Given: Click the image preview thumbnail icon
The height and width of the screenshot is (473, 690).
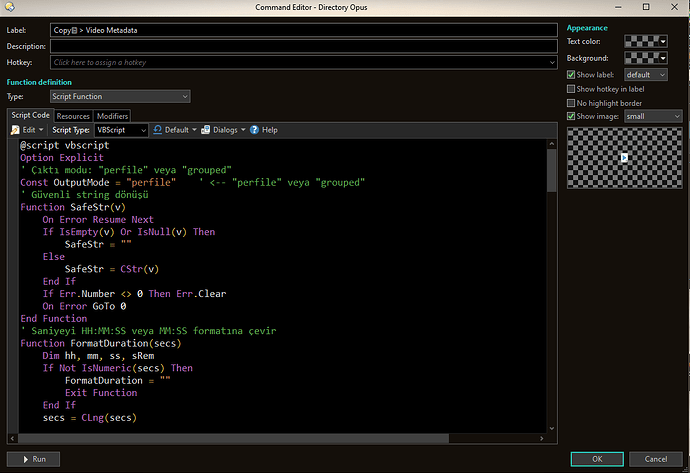Looking at the screenshot, I should pyautogui.click(x=625, y=158).
